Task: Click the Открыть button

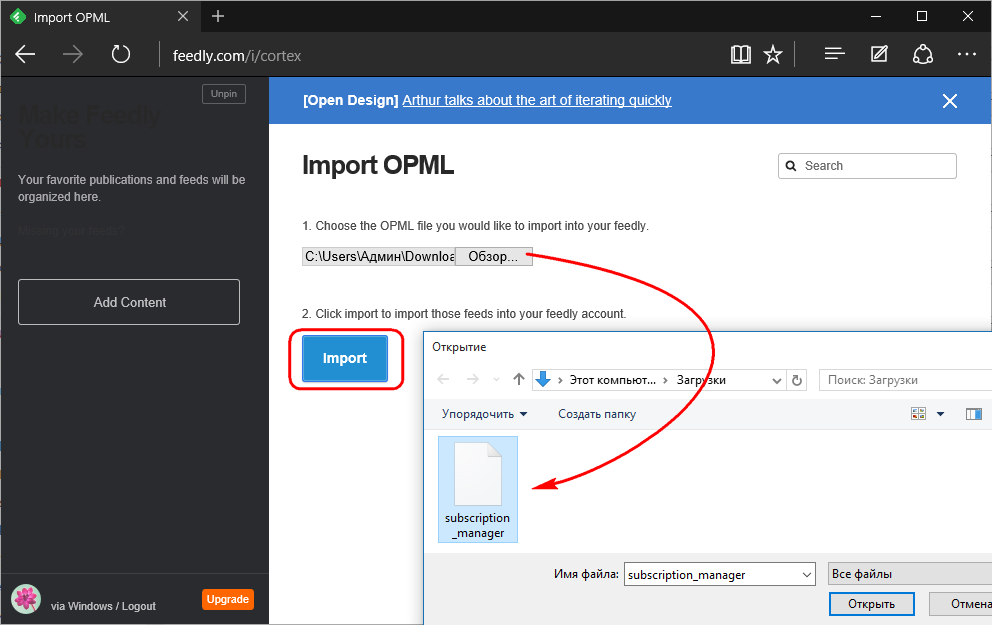Action: [871, 604]
